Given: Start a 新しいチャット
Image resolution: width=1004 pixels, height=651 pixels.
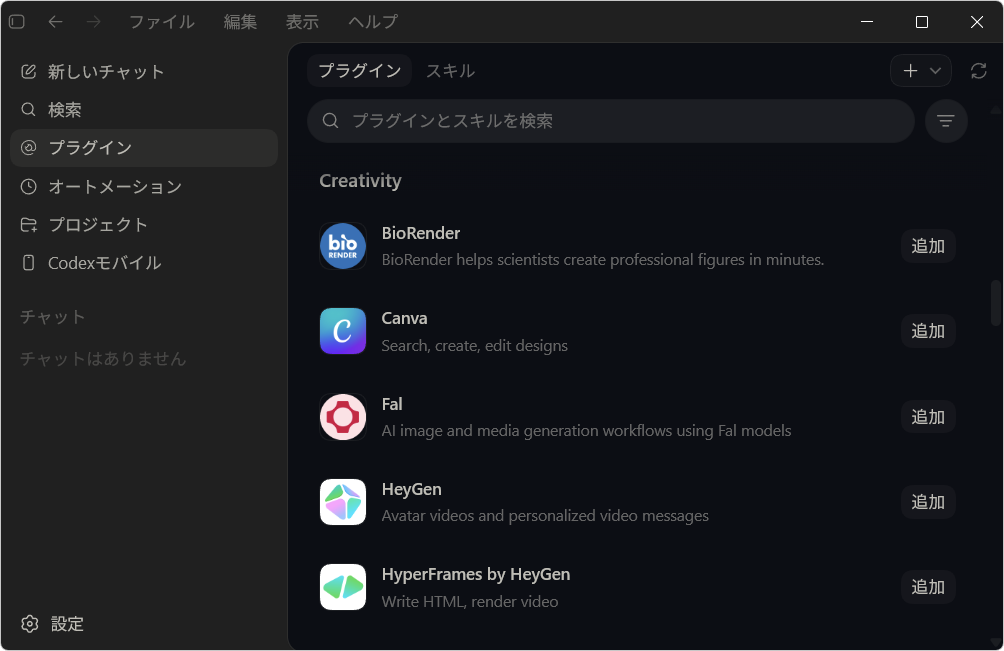Looking at the screenshot, I should 144,71.
